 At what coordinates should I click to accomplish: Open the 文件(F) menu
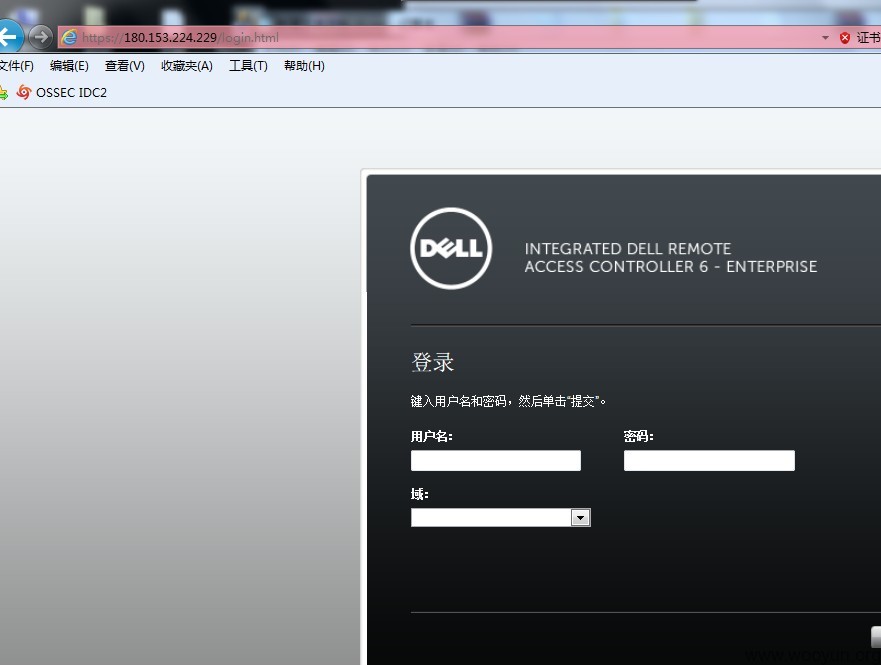tap(16, 66)
